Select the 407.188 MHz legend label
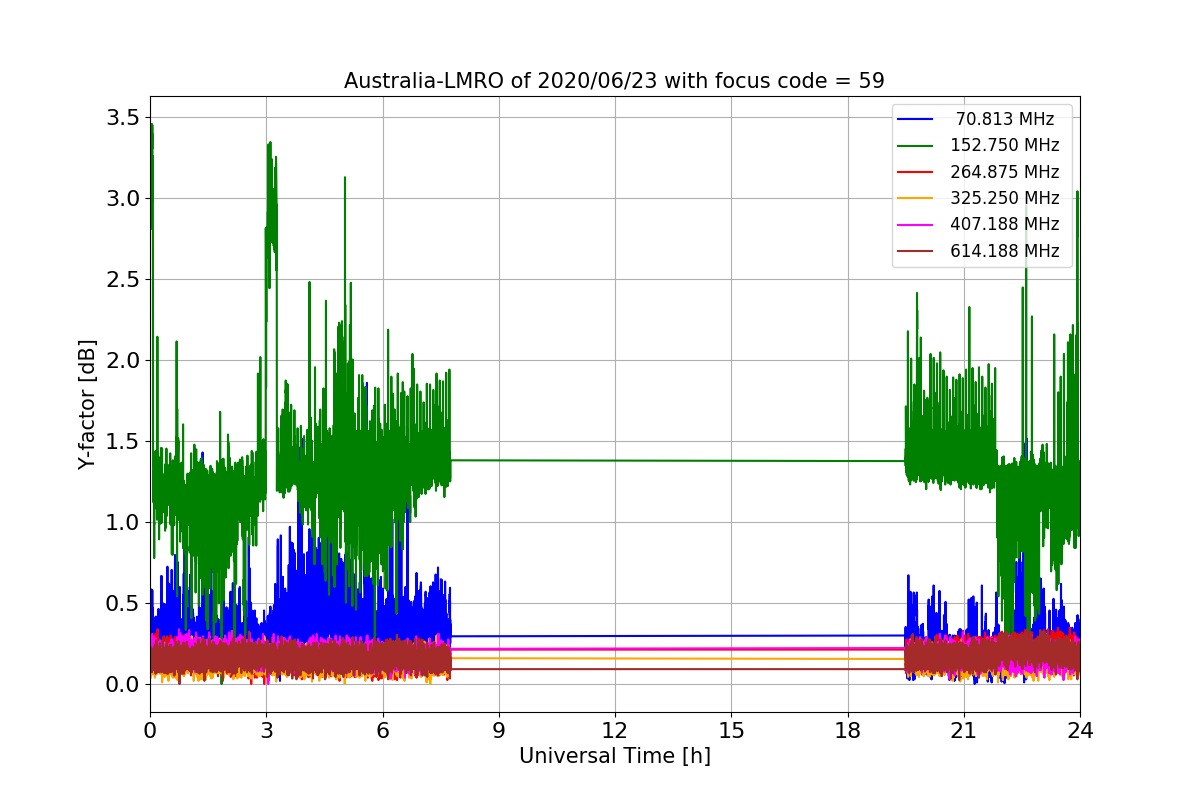The width and height of the screenshot is (1200, 800). click(x=1005, y=225)
